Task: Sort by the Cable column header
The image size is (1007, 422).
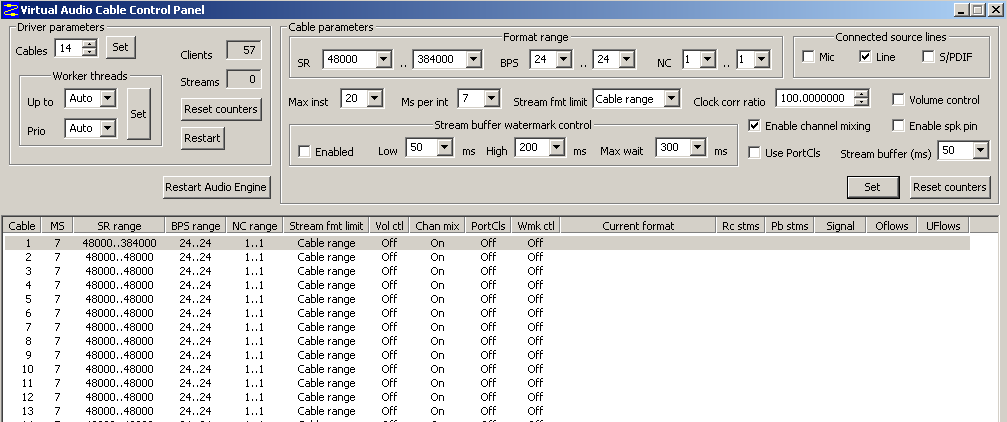Action: tap(22, 225)
